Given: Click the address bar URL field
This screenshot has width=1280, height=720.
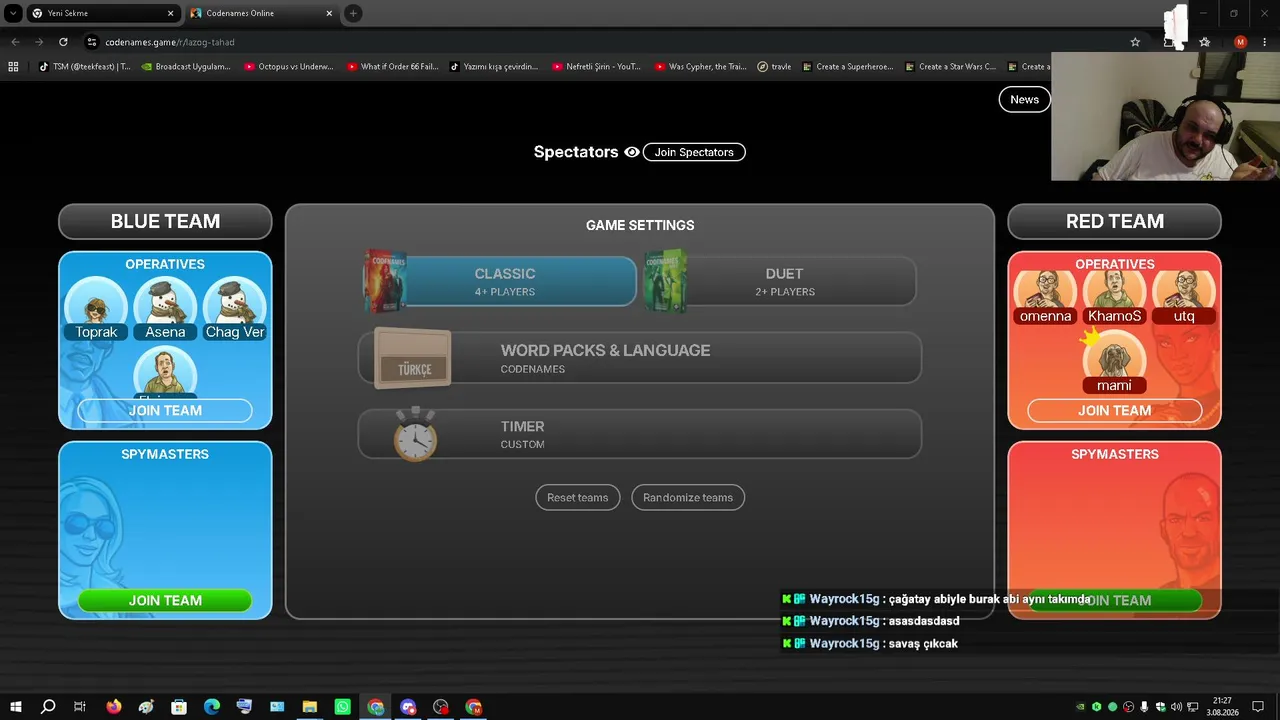Looking at the screenshot, I should [x=600, y=42].
